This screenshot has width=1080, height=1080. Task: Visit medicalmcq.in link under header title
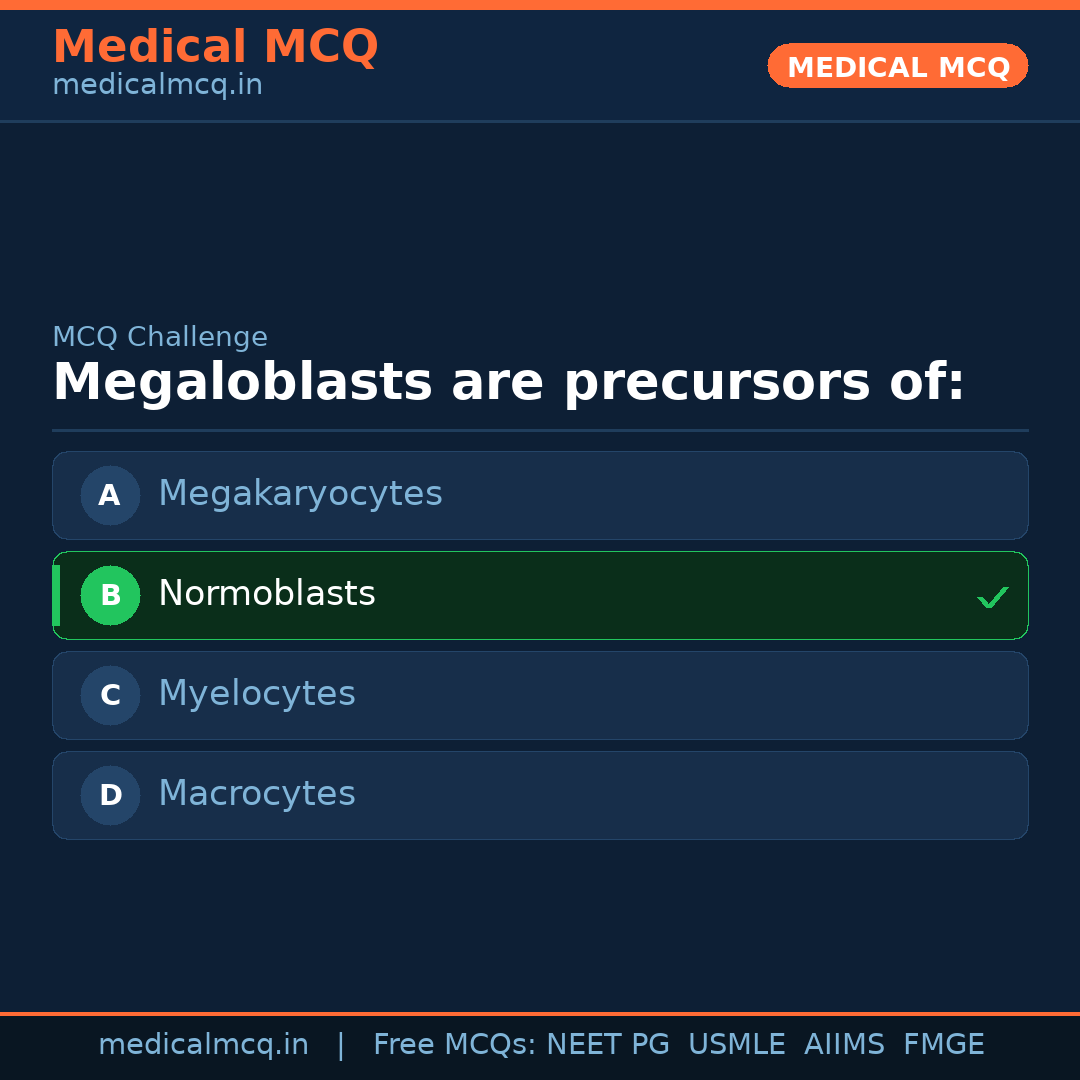(x=157, y=84)
